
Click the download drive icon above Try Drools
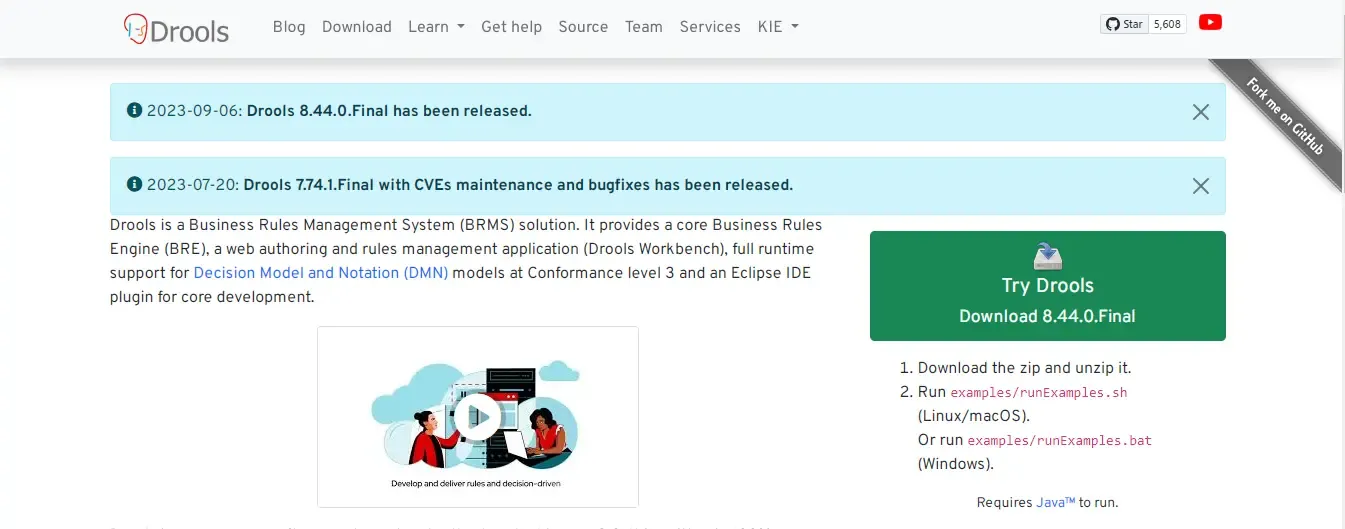click(x=1047, y=256)
